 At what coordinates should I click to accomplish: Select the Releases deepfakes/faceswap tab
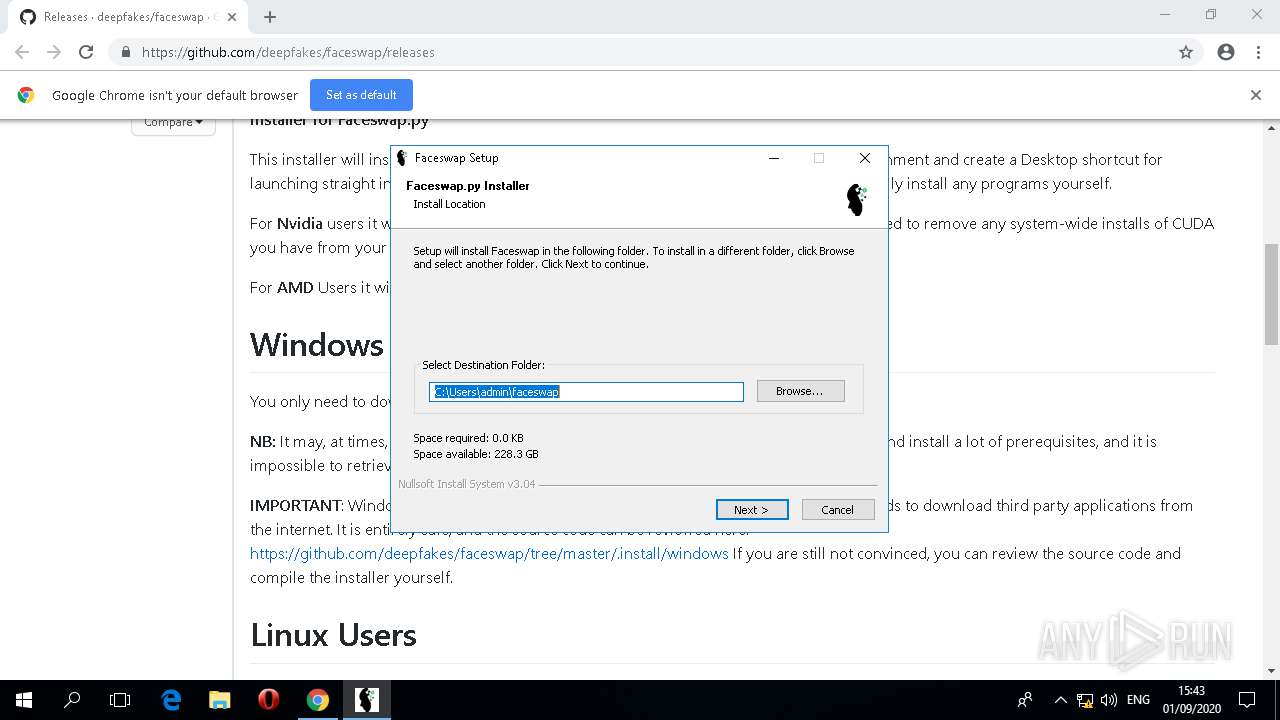click(x=130, y=17)
